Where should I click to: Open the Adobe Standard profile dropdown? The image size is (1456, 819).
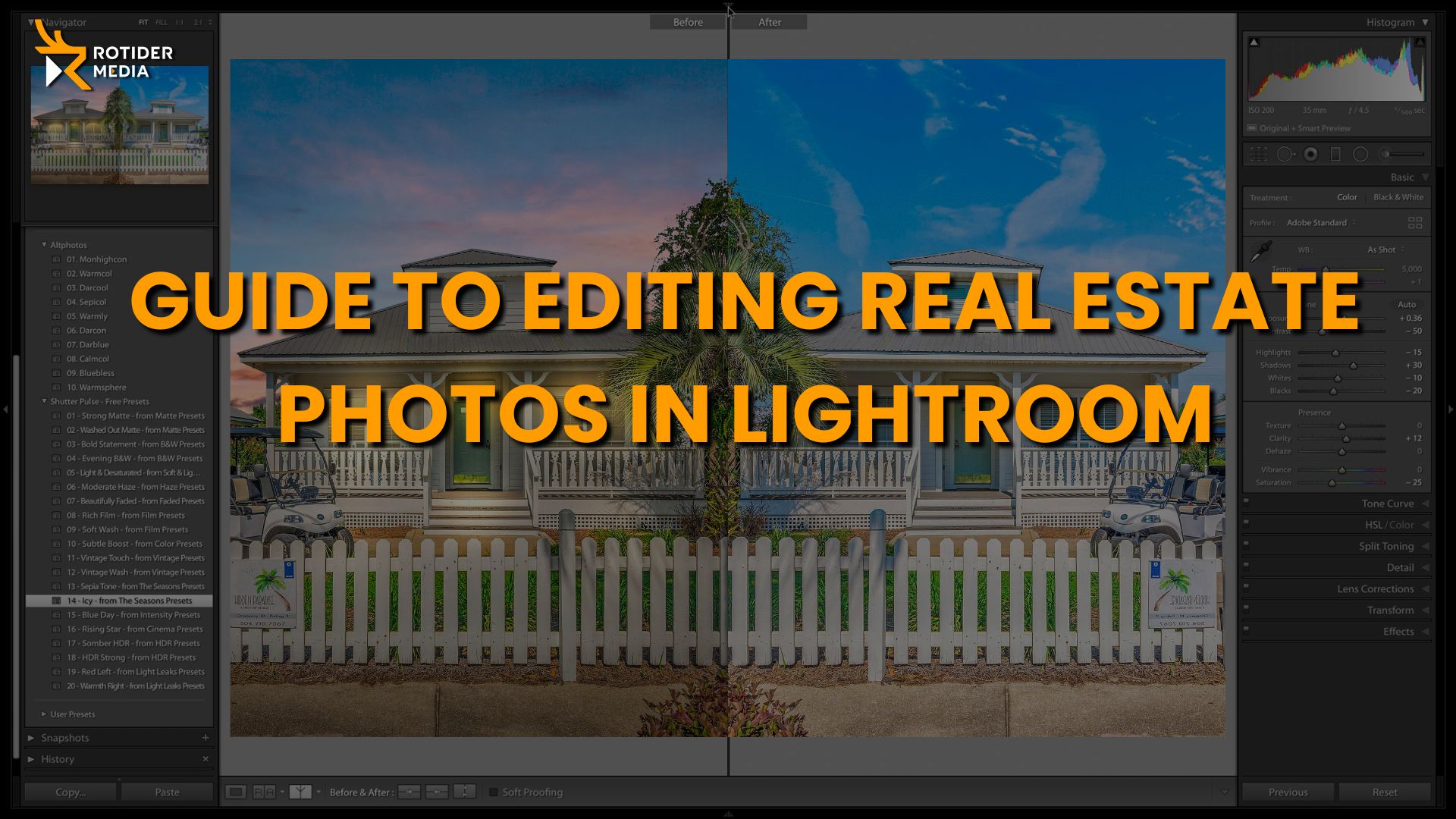(1321, 223)
